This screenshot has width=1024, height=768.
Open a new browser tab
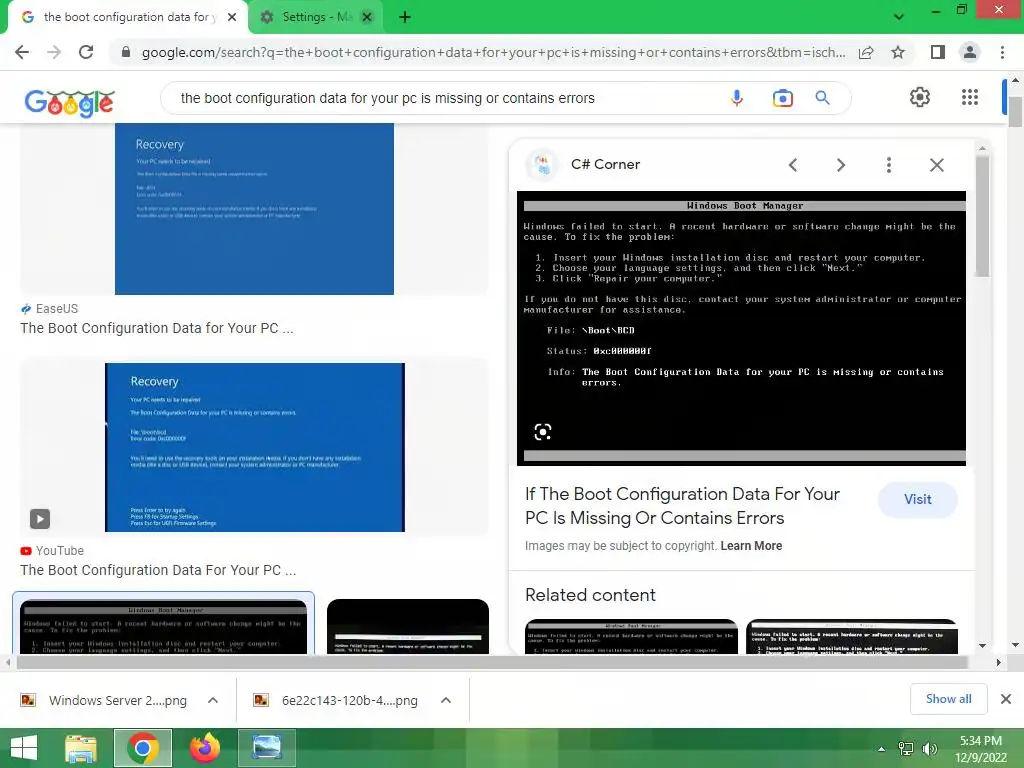[405, 17]
